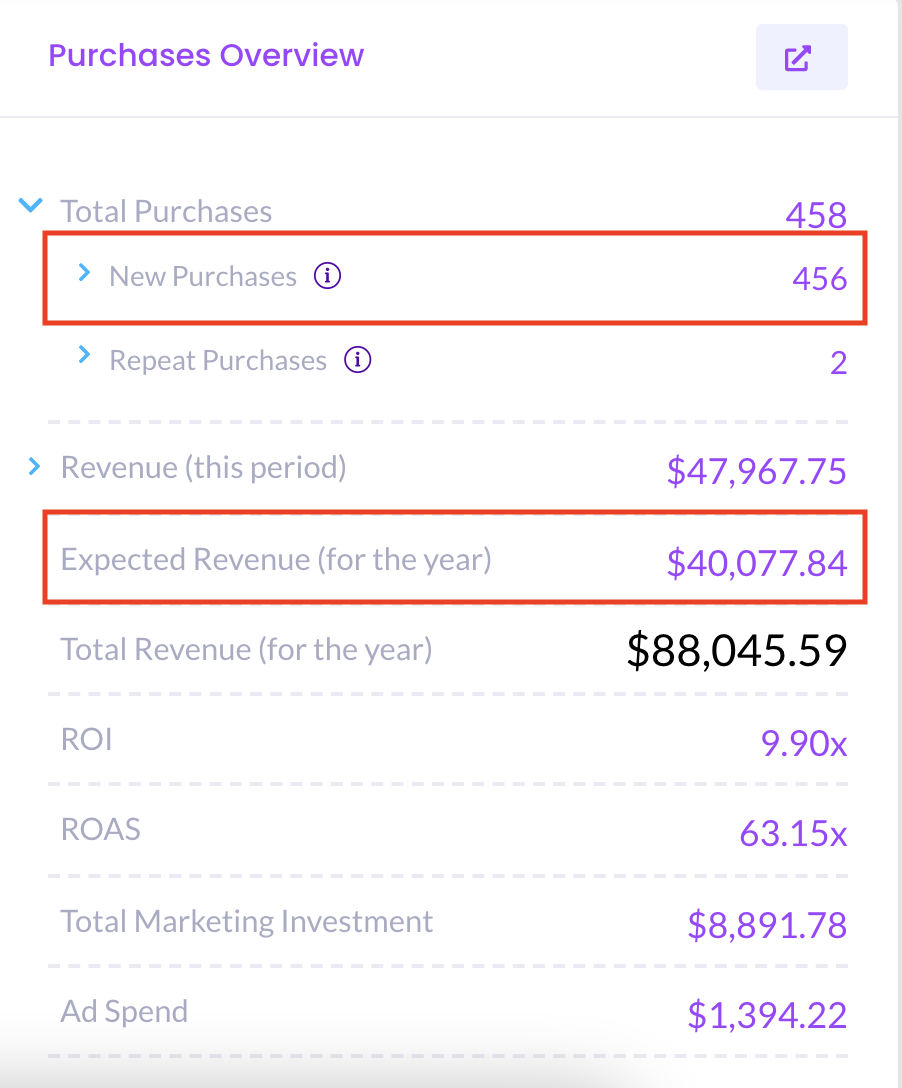This screenshot has width=902, height=1088.
Task: Expand the New Purchases row
Action: 85,273
